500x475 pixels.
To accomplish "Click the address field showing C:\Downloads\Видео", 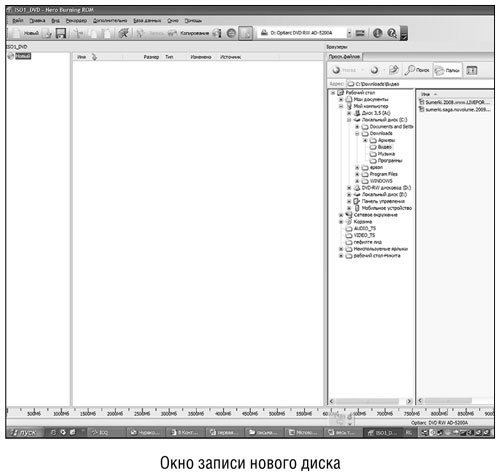I will pos(420,84).
